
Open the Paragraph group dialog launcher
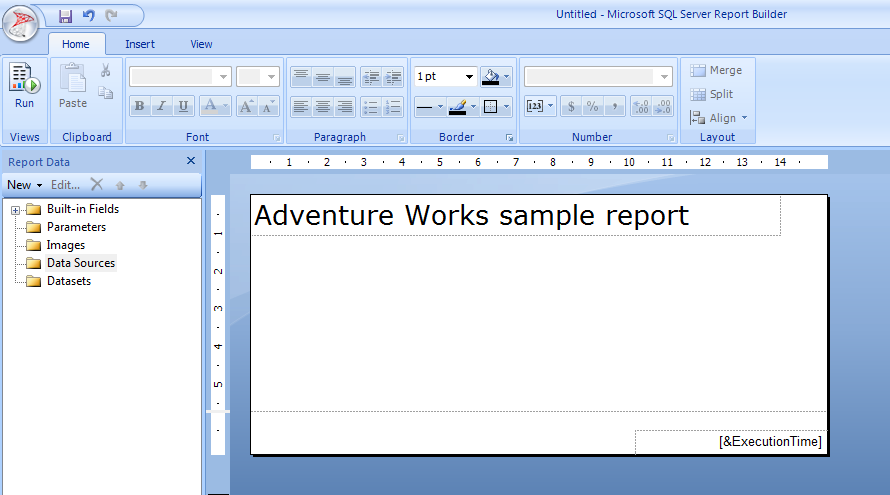pos(401,138)
